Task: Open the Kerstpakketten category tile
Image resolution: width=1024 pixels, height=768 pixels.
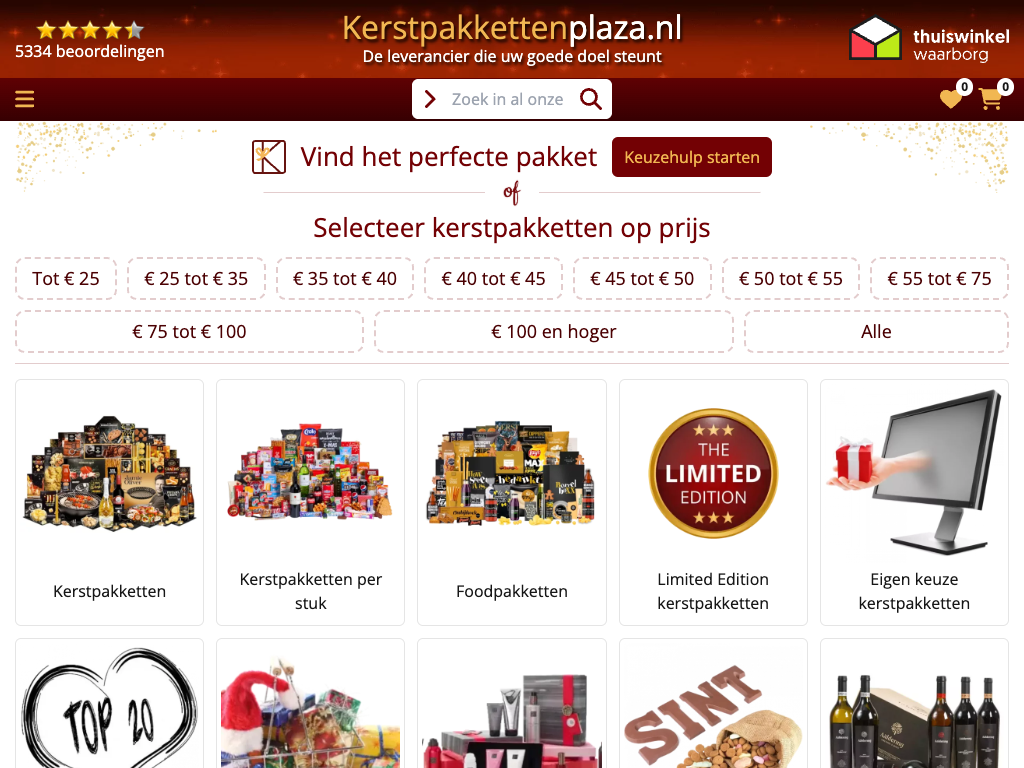Action: [x=110, y=502]
